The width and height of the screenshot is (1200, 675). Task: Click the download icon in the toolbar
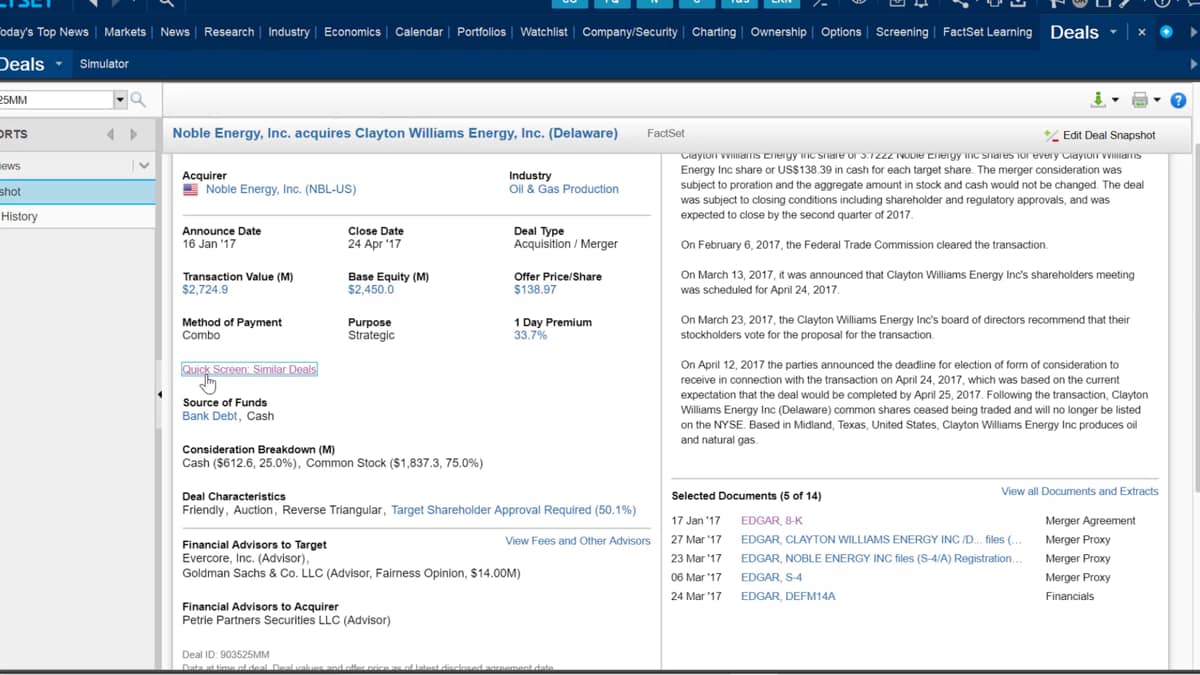point(1099,100)
